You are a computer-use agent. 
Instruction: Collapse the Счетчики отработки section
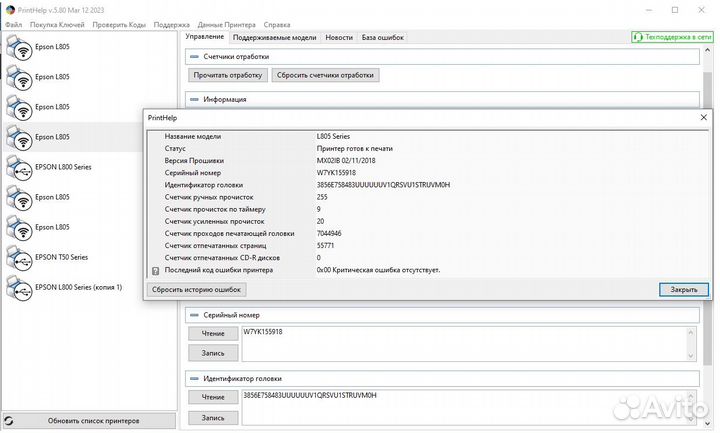pyautogui.click(x=194, y=56)
